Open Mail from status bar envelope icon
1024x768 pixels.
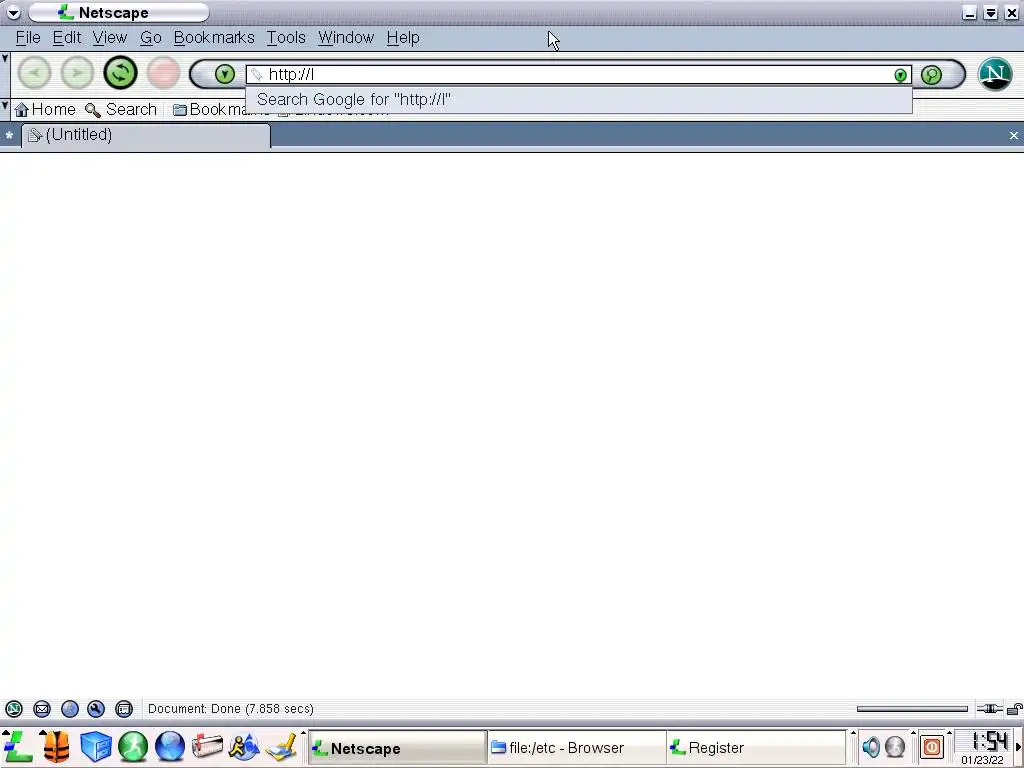point(42,709)
